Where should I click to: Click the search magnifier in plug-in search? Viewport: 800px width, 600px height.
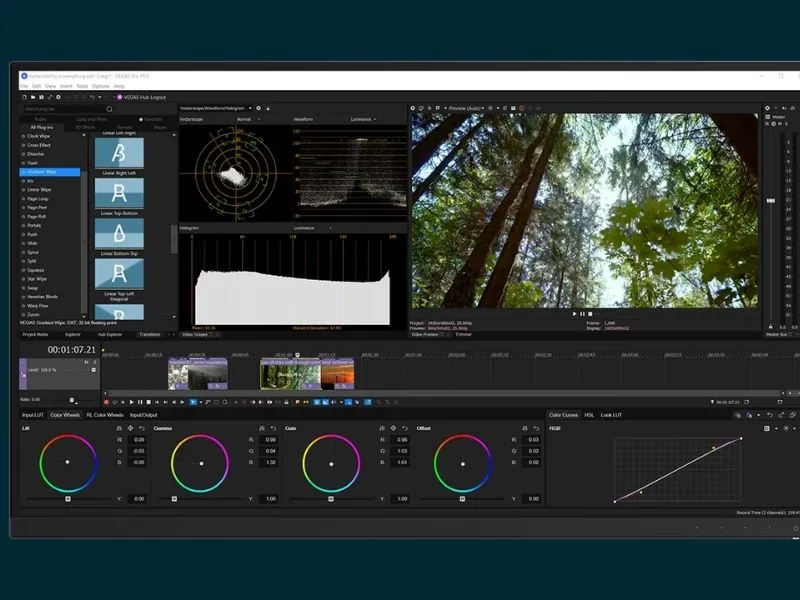pos(109,109)
